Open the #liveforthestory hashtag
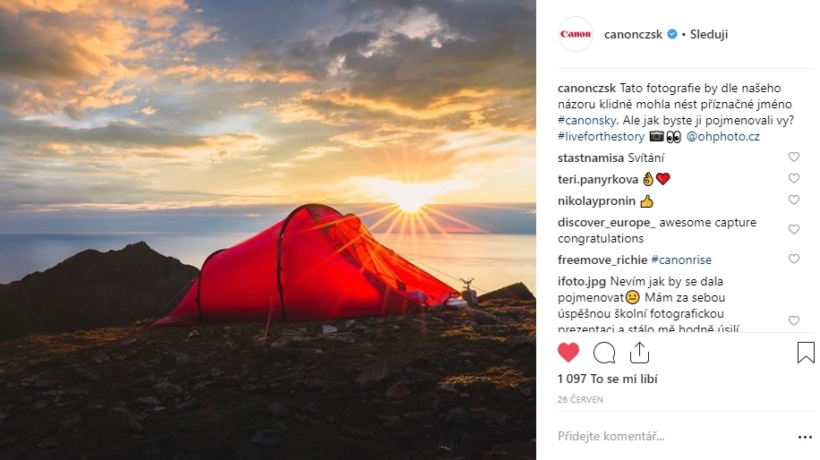The image size is (820, 460). tap(601, 136)
